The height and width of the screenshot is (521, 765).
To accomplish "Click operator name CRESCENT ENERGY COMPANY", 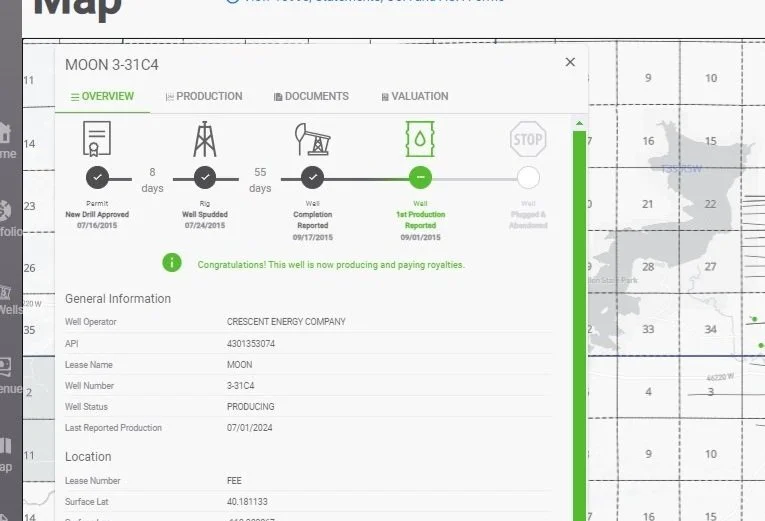I will coord(286,322).
